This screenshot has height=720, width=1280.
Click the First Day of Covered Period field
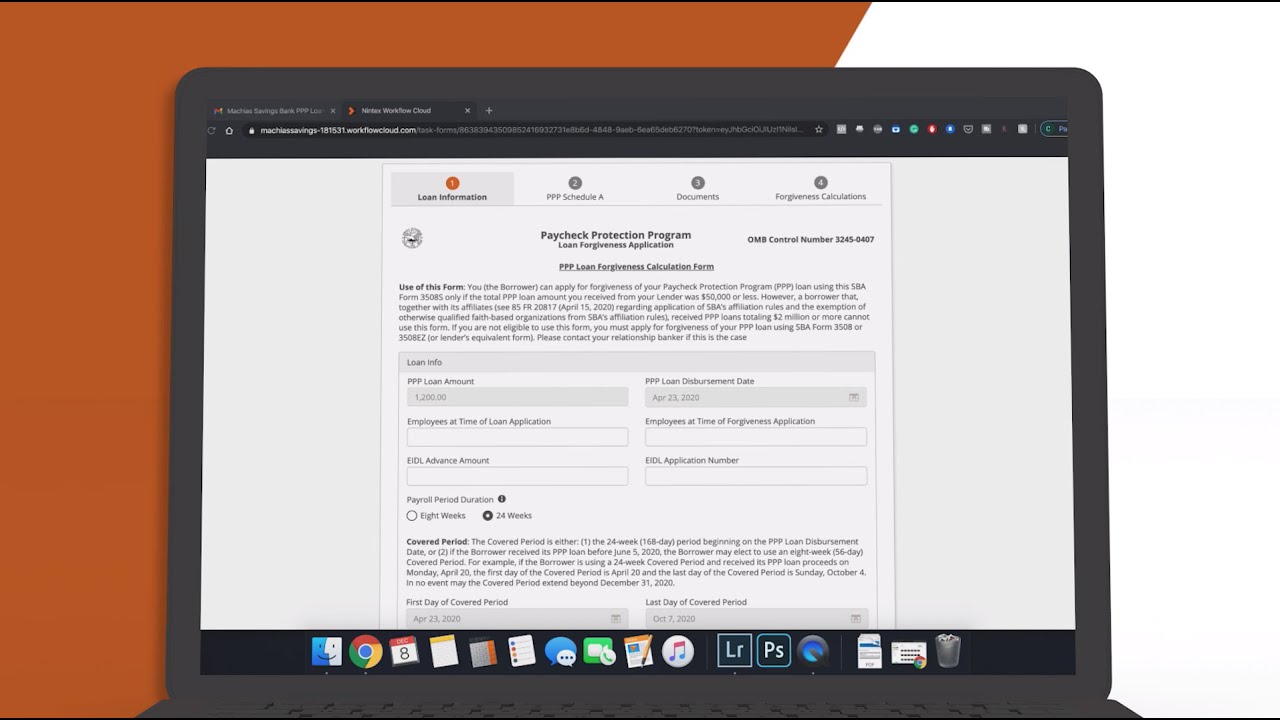(x=517, y=619)
